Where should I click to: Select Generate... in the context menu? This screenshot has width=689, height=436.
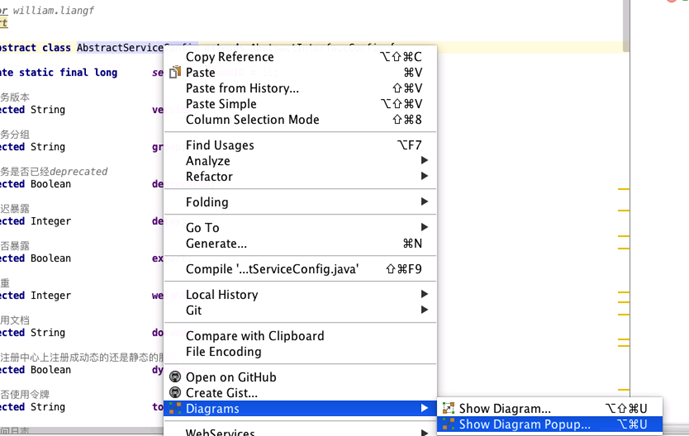216,243
